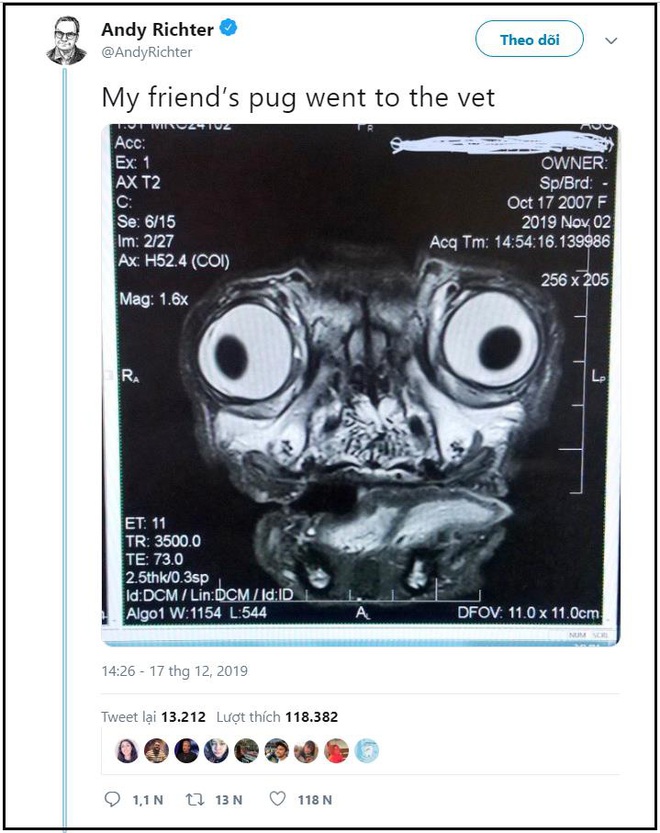Click the red-toned liker avatar
This screenshot has width=660, height=833.
click(336, 751)
